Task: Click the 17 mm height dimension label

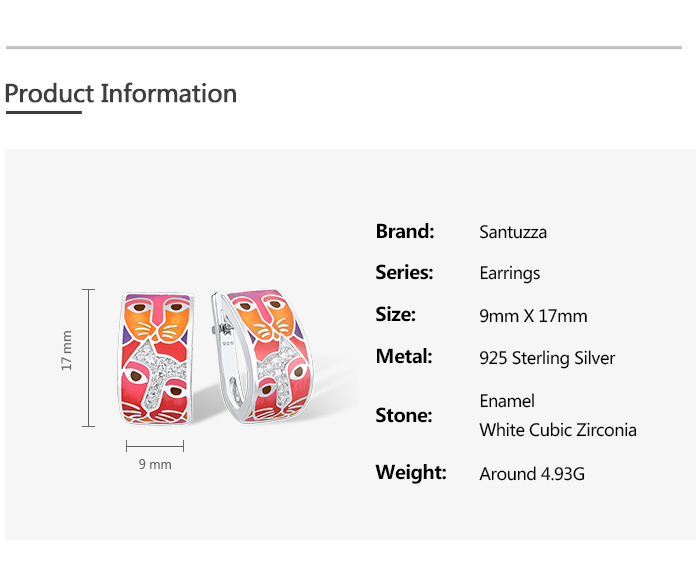Action: tap(68, 351)
